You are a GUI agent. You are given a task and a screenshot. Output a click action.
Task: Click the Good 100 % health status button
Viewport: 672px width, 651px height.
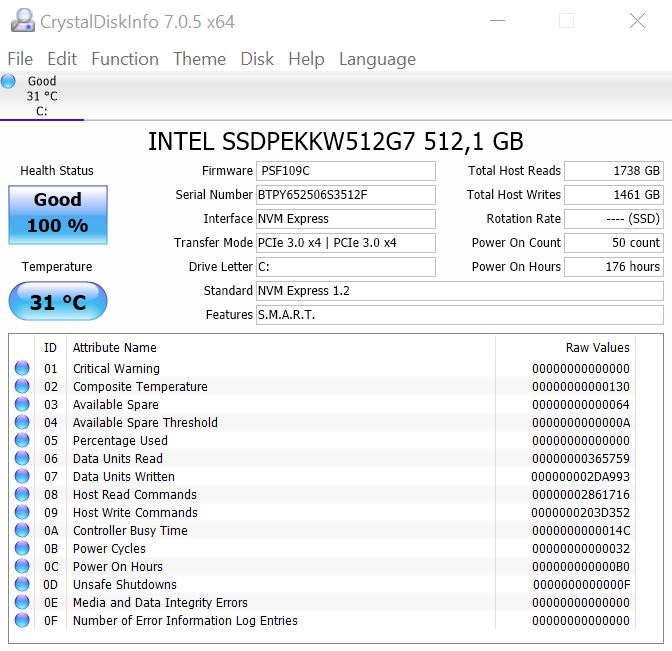tap(58, 214)
